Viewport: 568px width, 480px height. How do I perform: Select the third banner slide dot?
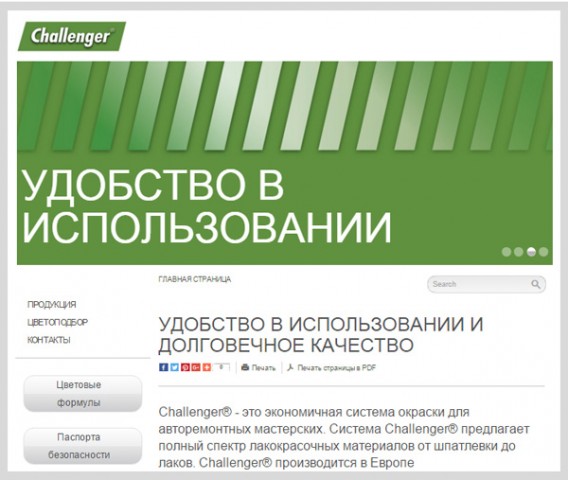click(531, 252)
